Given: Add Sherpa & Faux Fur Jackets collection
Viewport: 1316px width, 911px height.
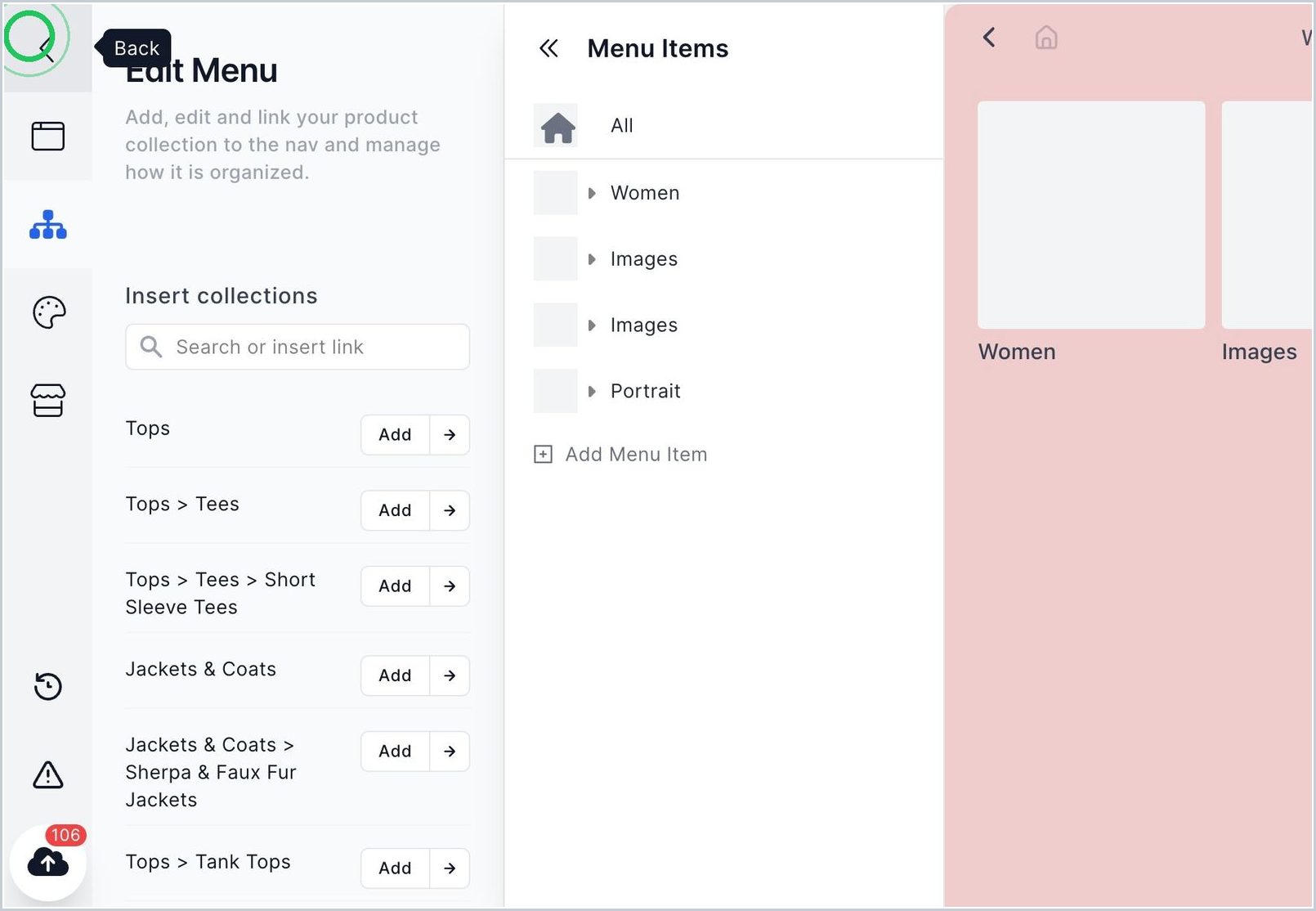Looking at the screenshot, I should pos(395,752).
